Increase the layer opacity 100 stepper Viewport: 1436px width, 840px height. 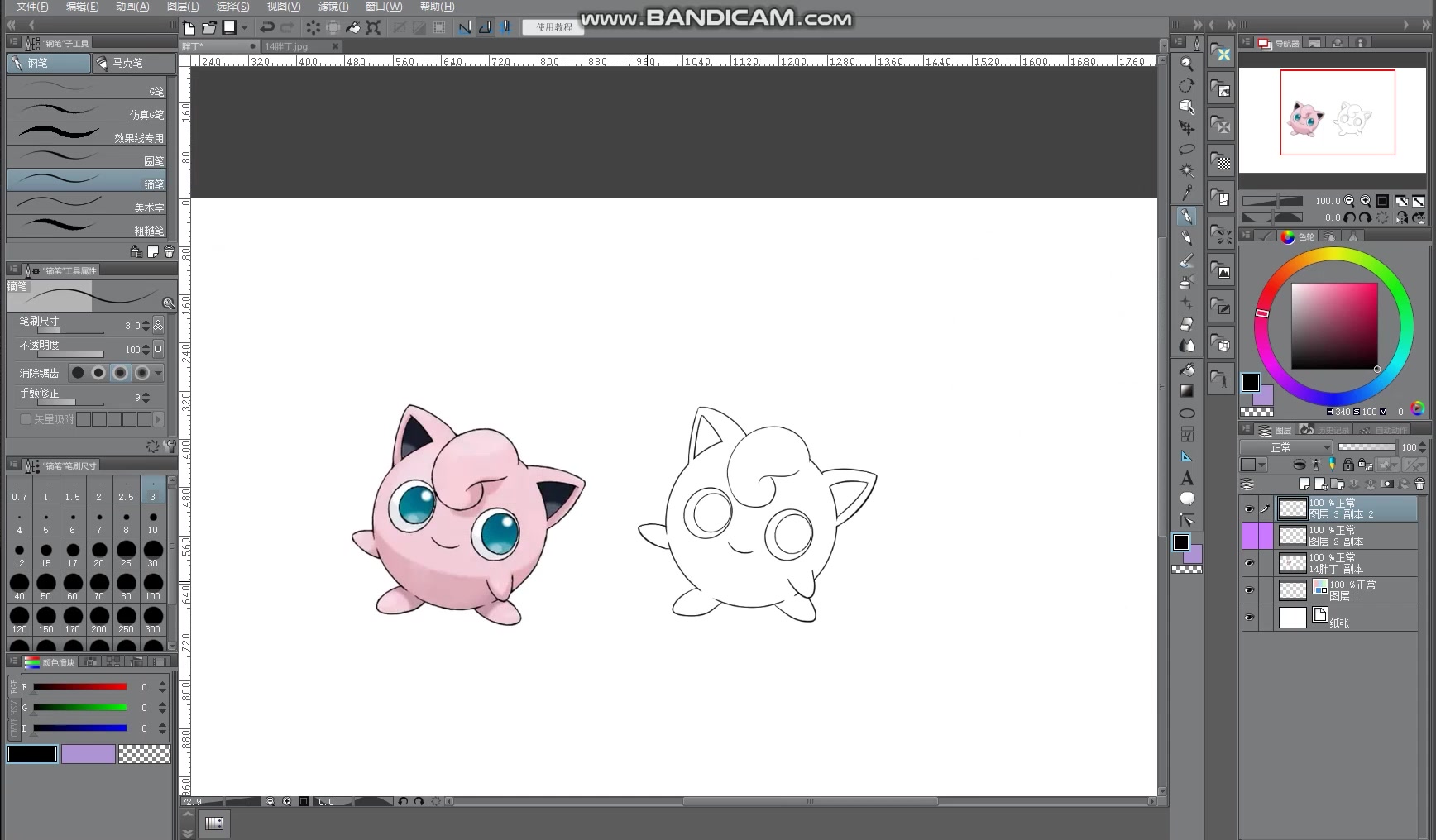click(1422, 444)
